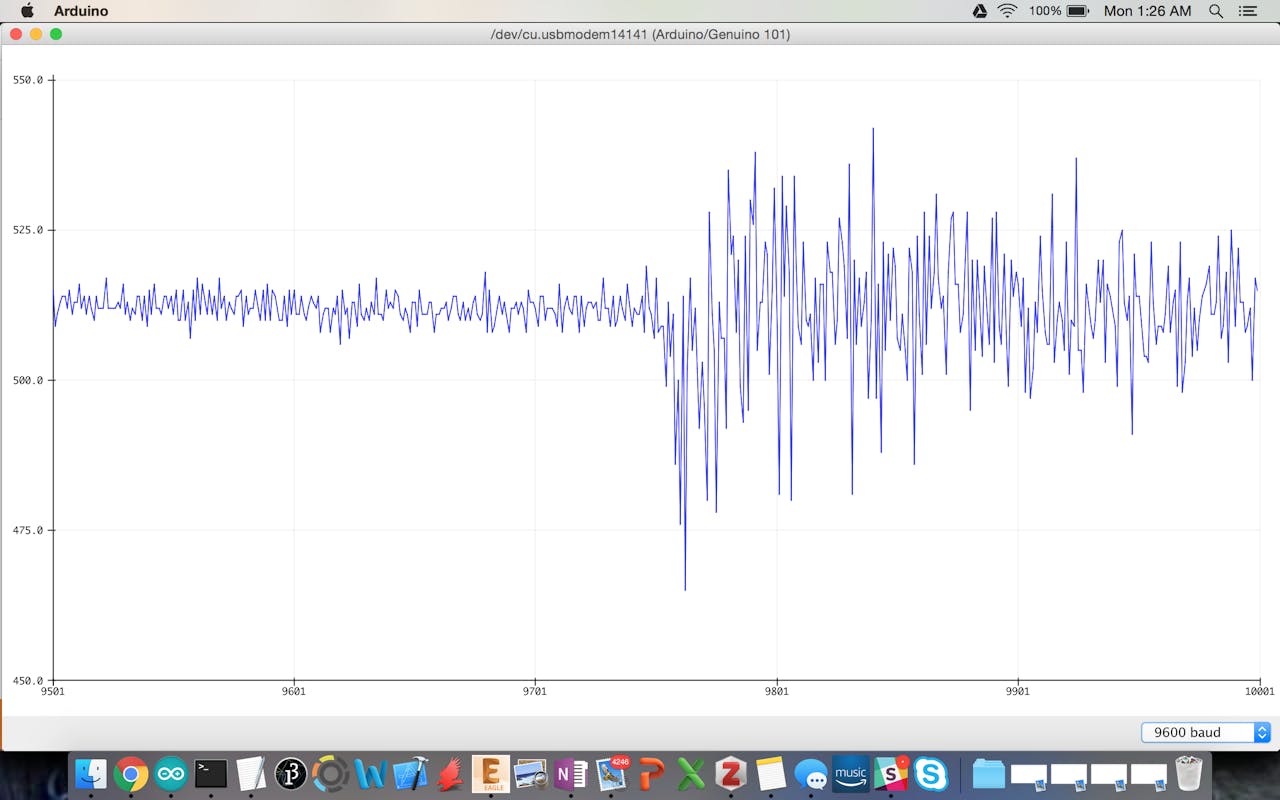Open Notification Center list icon
1280x800 pixels.
click(x=1248, y=11)
